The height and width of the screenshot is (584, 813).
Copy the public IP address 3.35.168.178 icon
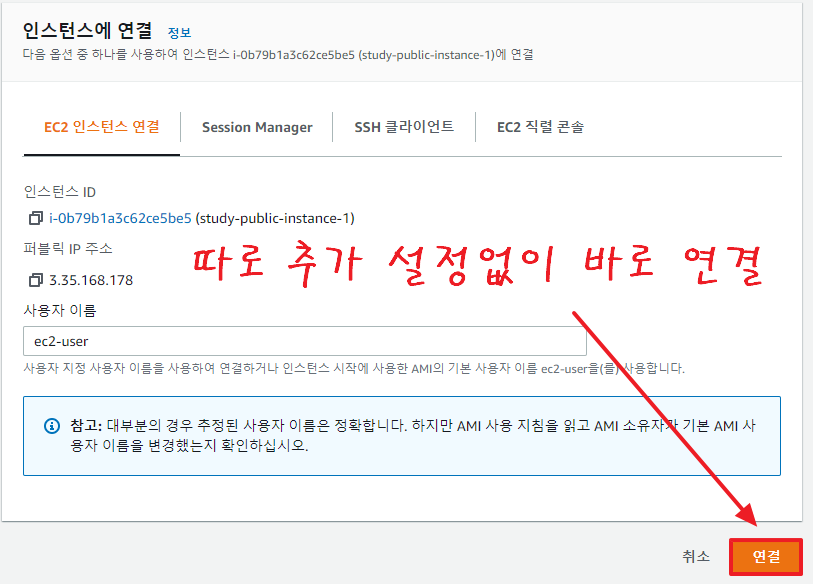tap(35, 280)
